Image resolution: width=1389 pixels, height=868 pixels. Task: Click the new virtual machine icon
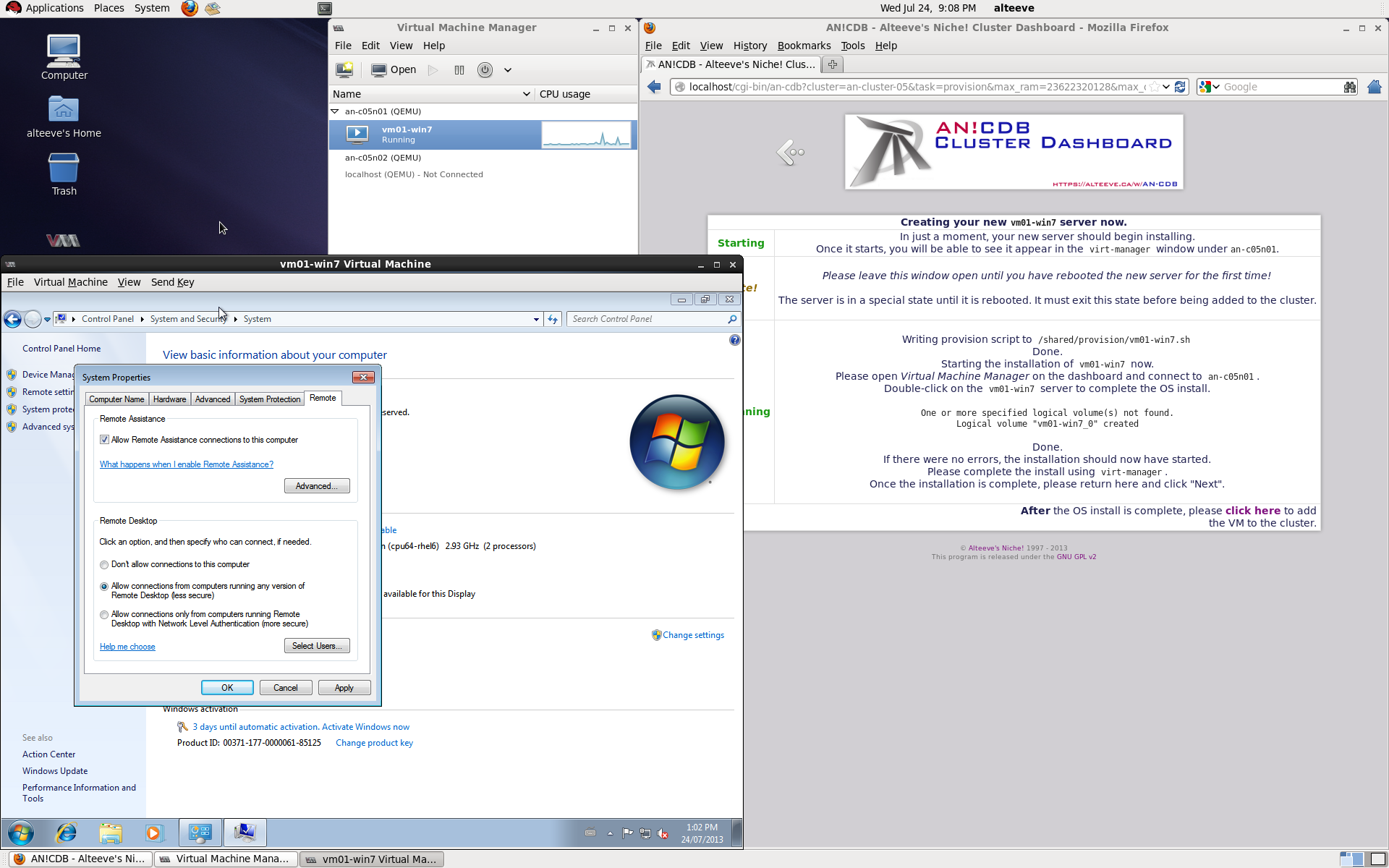click(344, 70)
